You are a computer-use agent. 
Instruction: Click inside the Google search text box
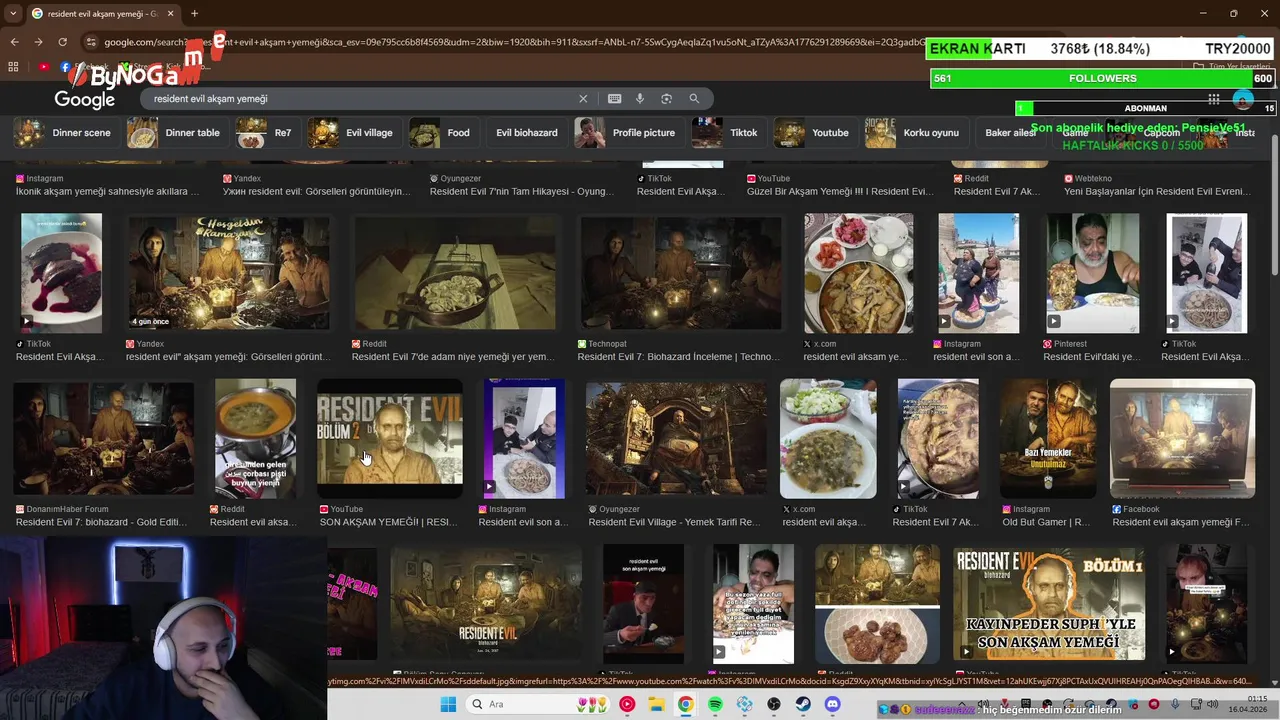[360, 99]
